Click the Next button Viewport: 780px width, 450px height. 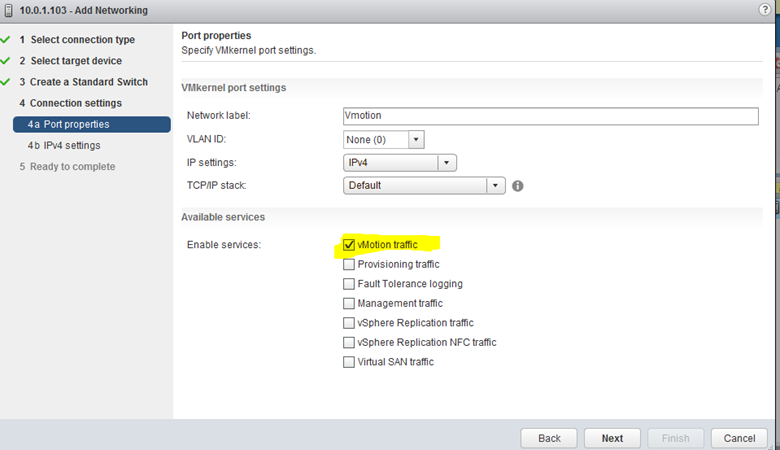tap(612, 438)
